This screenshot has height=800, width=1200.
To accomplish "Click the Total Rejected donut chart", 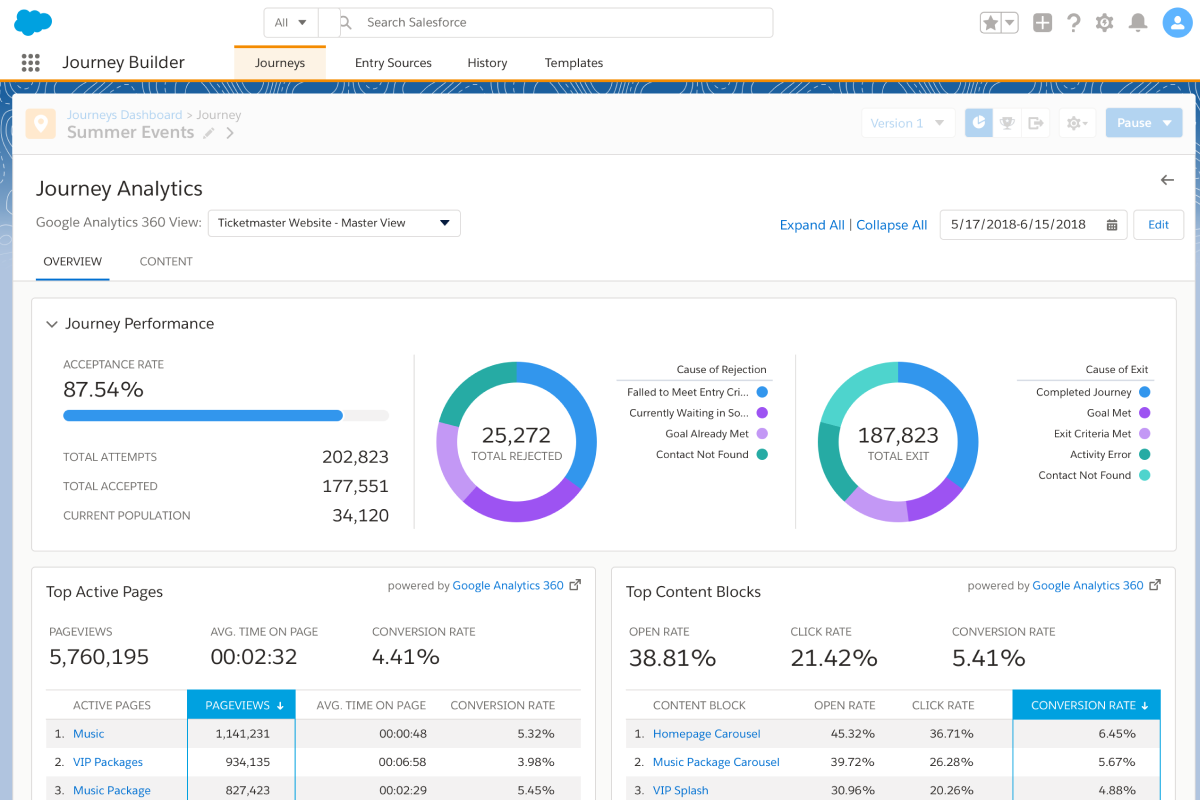I will [x=517, y=442].
